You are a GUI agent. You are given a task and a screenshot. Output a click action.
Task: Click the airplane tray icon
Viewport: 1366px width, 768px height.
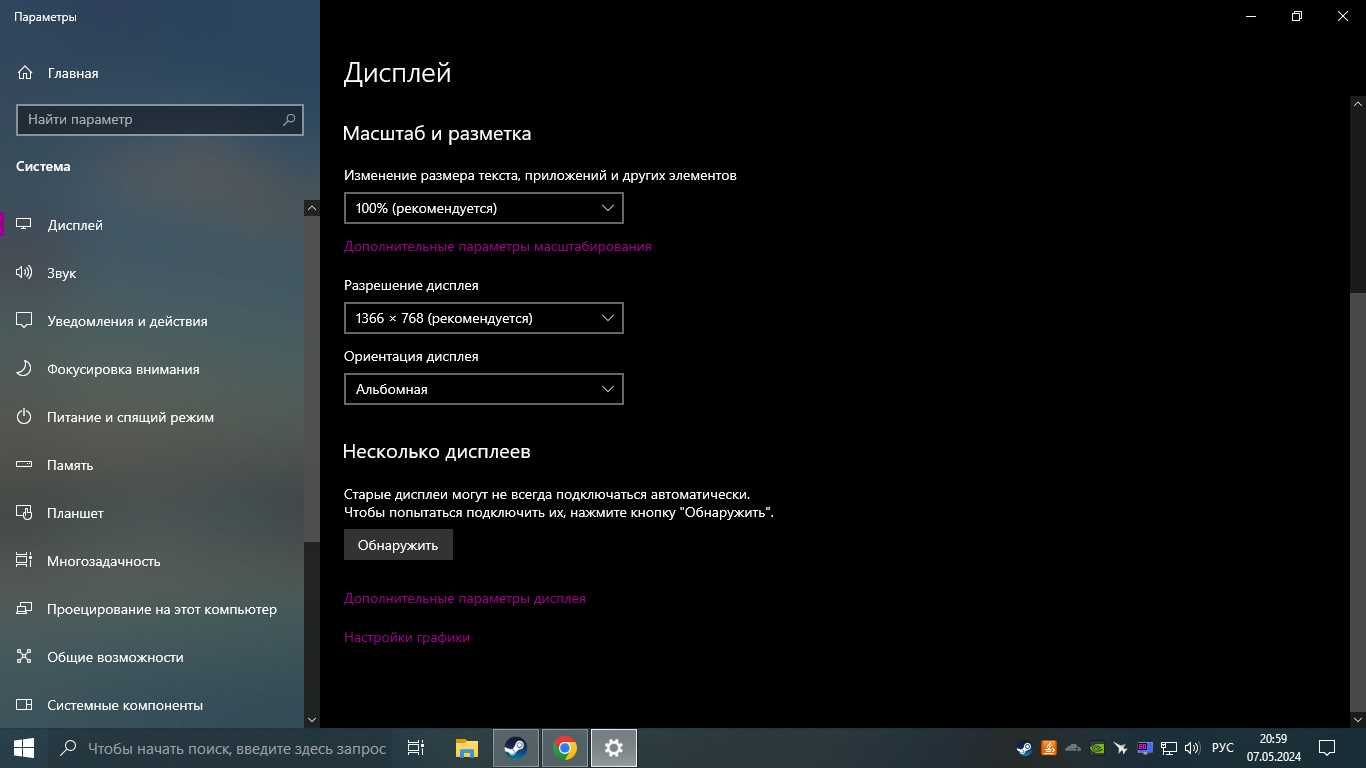click(1121, 748)
